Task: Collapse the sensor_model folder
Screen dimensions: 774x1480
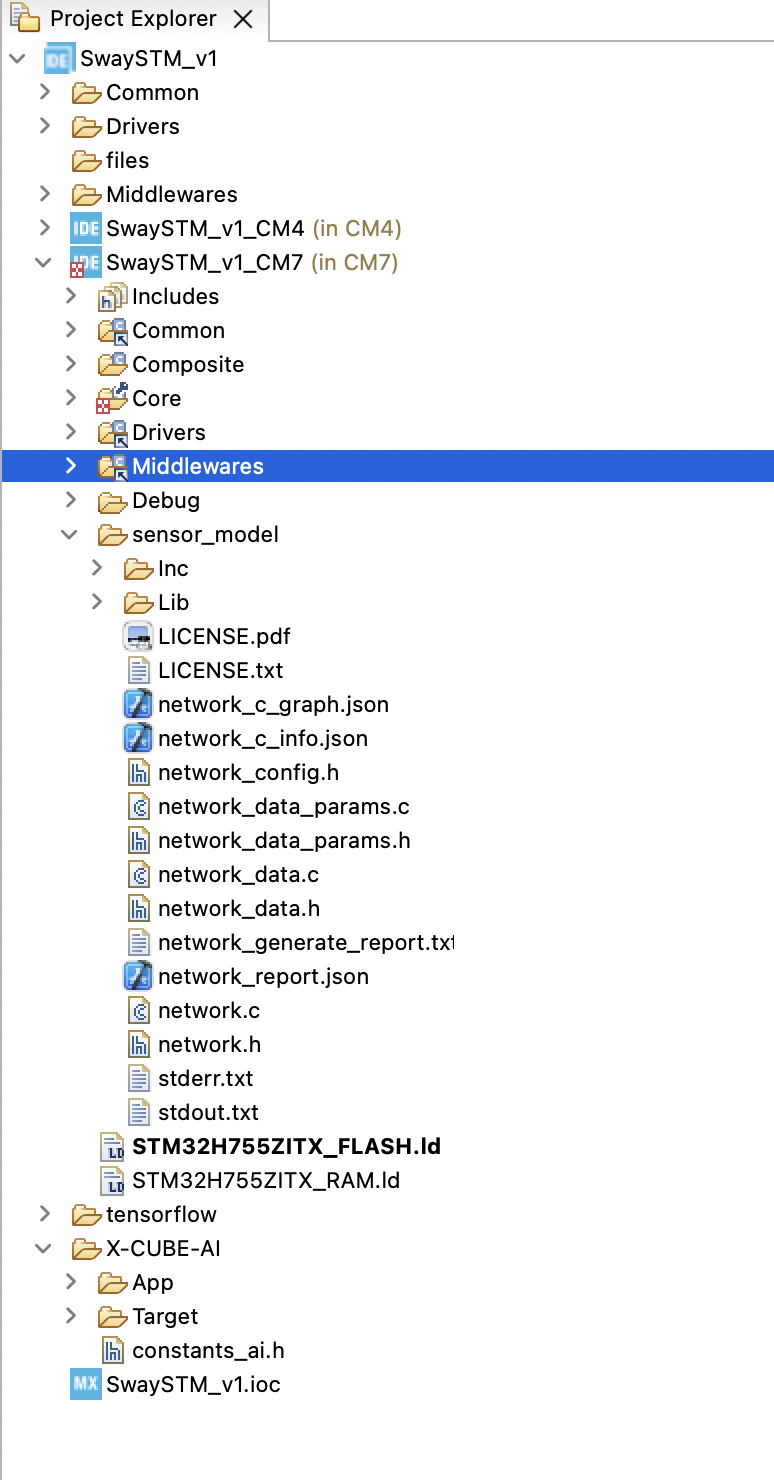Action: tap(70, 534)
